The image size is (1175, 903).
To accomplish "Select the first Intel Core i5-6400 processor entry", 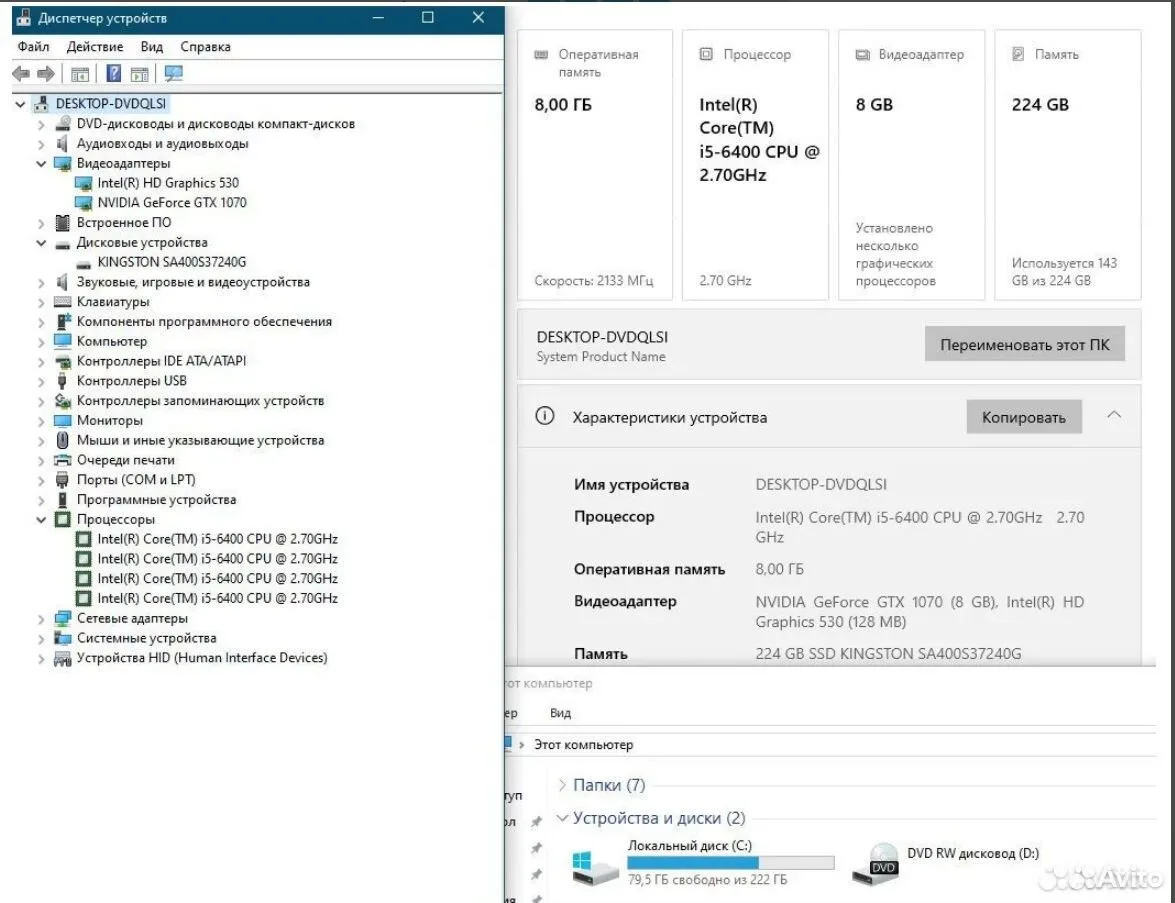I will [x=217, y=539].
